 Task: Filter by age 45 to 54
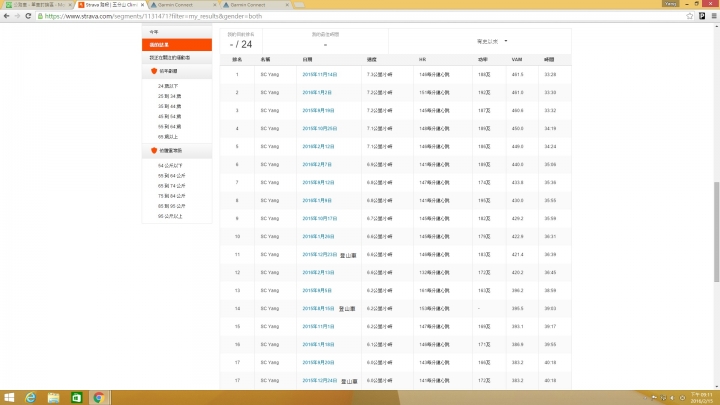tap(169, 117)
